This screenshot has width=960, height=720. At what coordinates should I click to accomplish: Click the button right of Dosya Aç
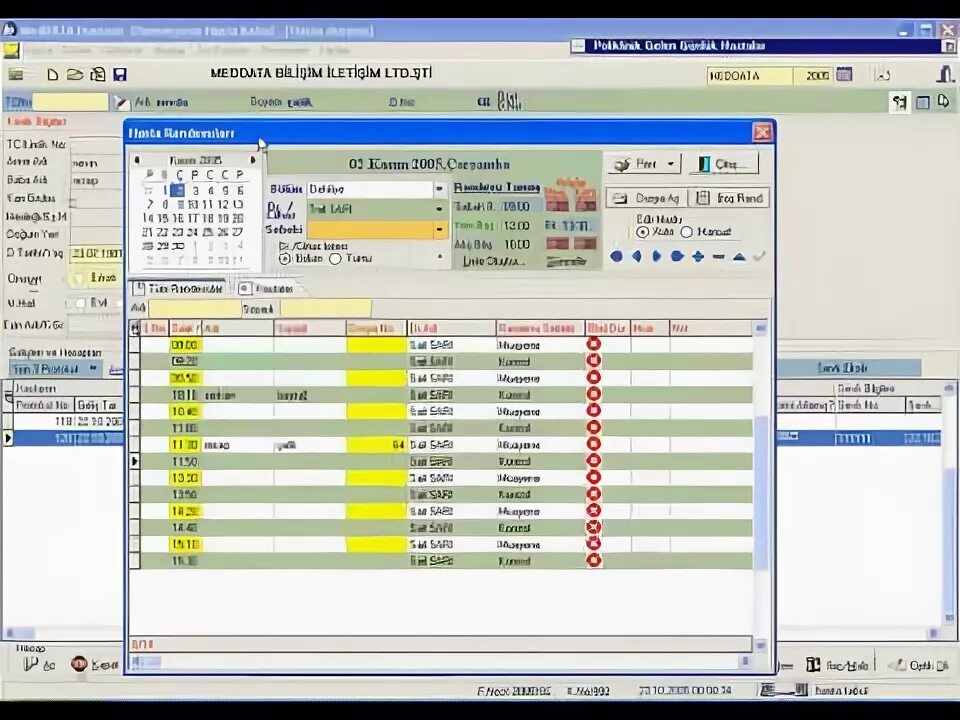(x=730, y=198)
